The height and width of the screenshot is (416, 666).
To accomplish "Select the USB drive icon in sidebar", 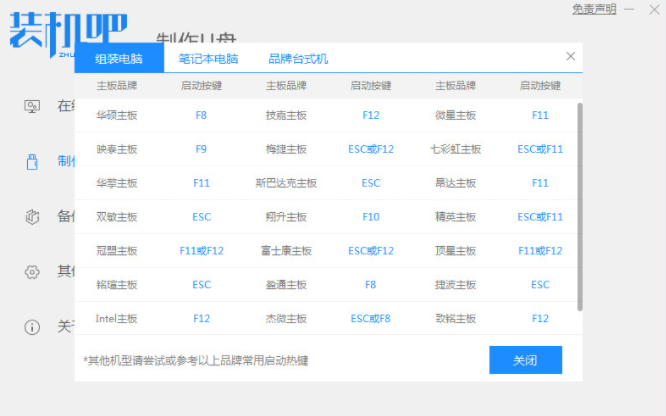I will point(32,161).
